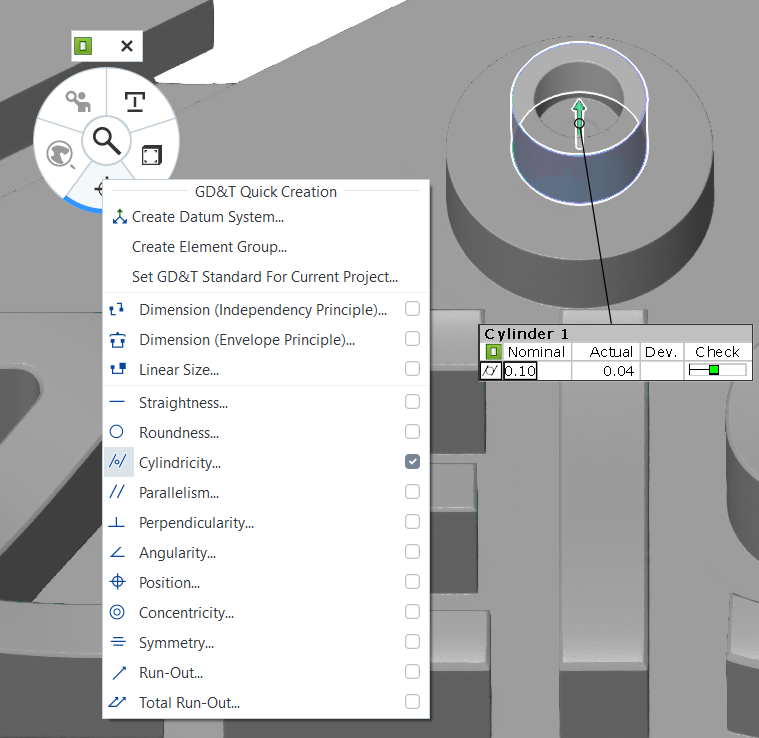Enable the Roundness checkbox
The width and height of the screenshot is (759, 738).
pyautogui.click(x=412, y=432)
